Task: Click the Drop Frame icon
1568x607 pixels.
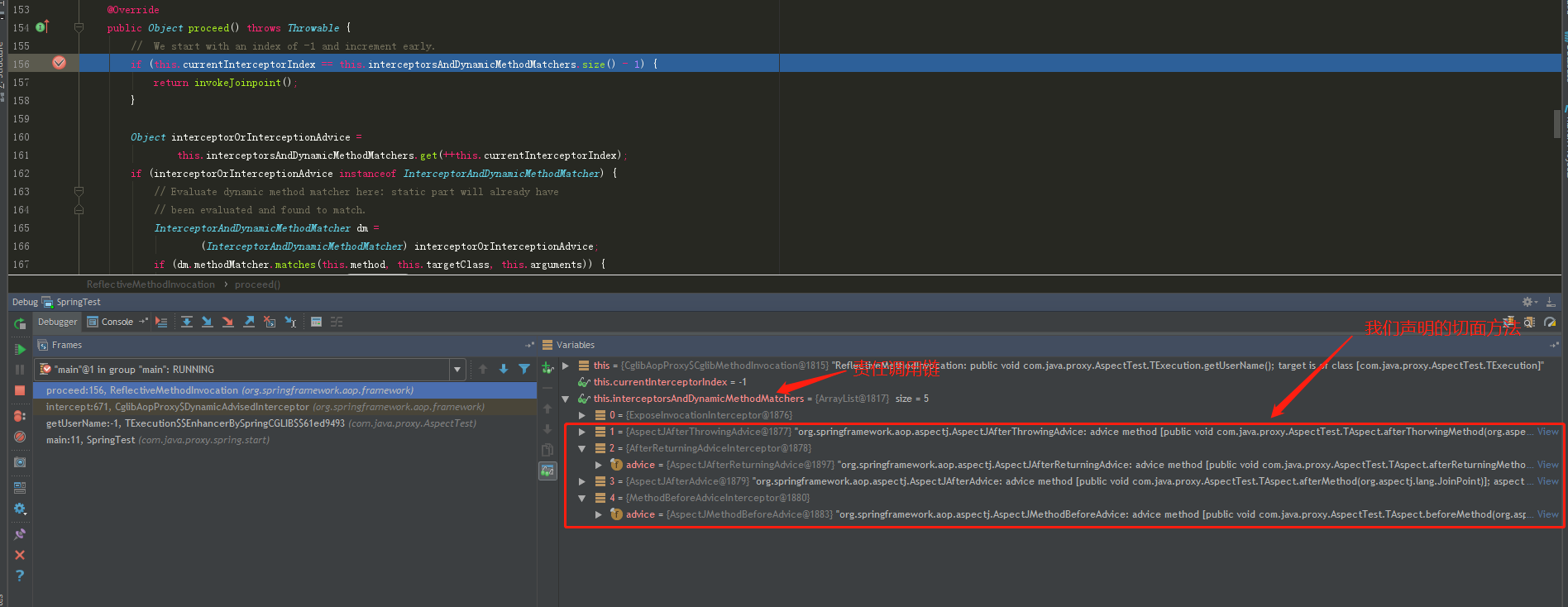Action: coord(270,322)
